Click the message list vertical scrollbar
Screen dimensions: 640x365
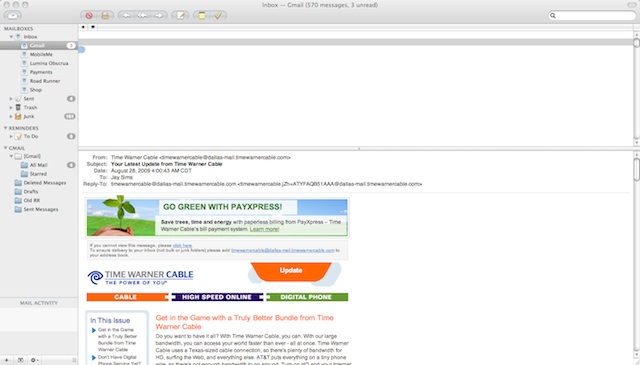pyautogui.click(x=636, y=89)
